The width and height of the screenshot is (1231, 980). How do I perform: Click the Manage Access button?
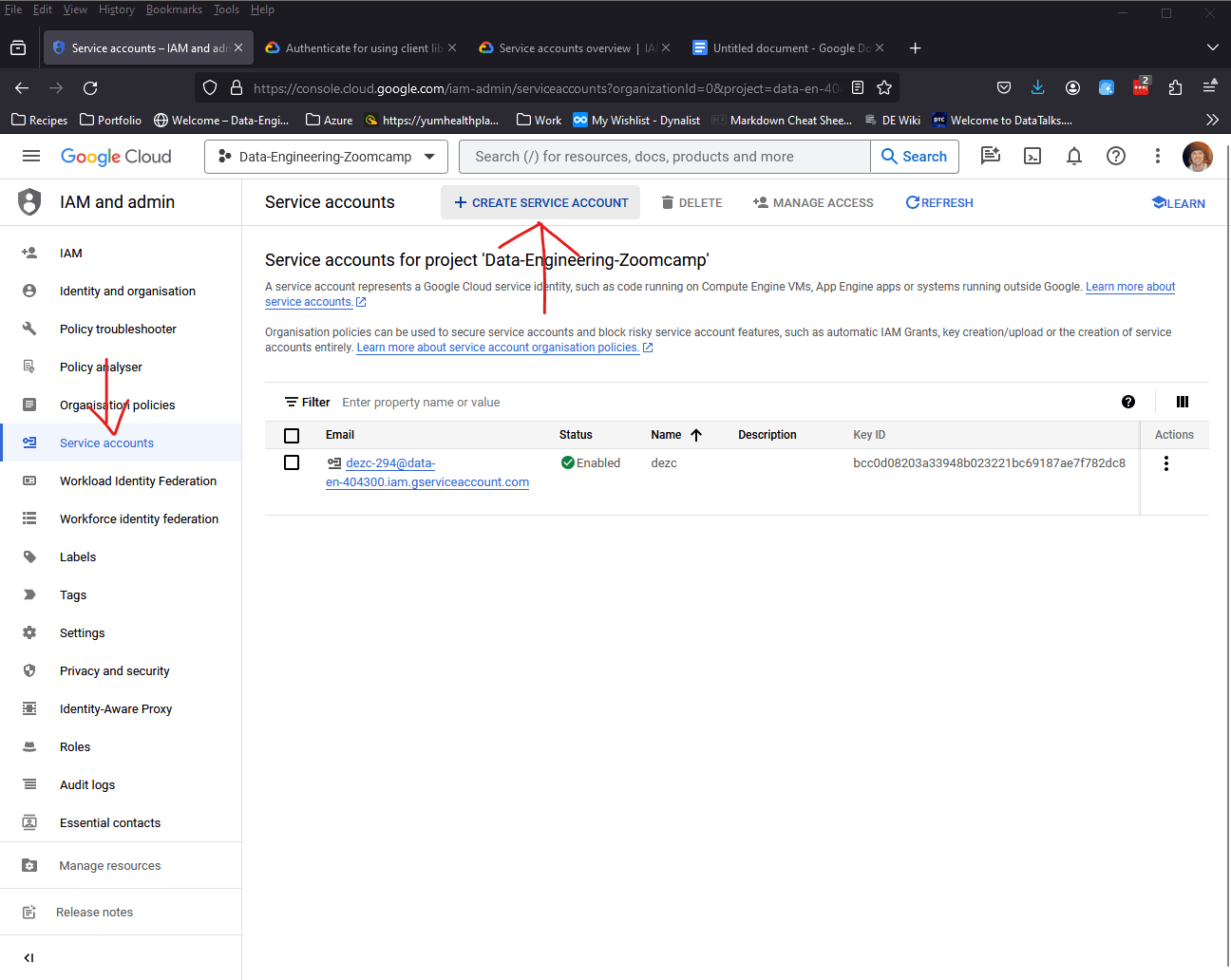click(x=813, y=202)
